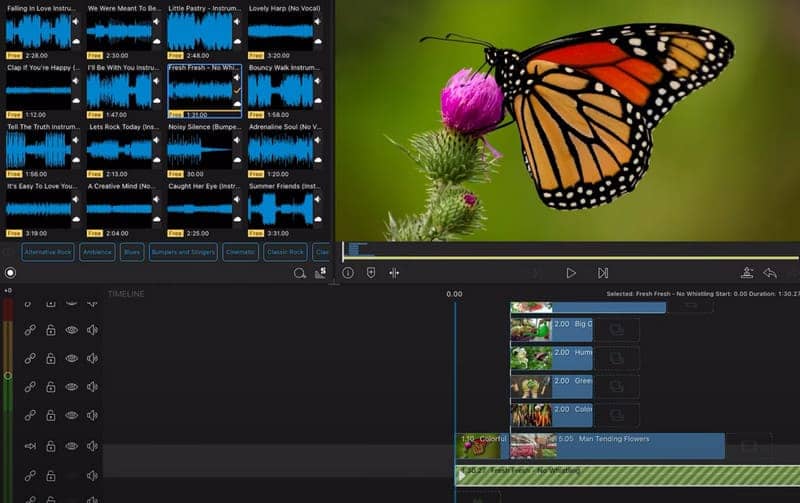
Task: Open the export and share icon
Action: (x=746, y=272)
